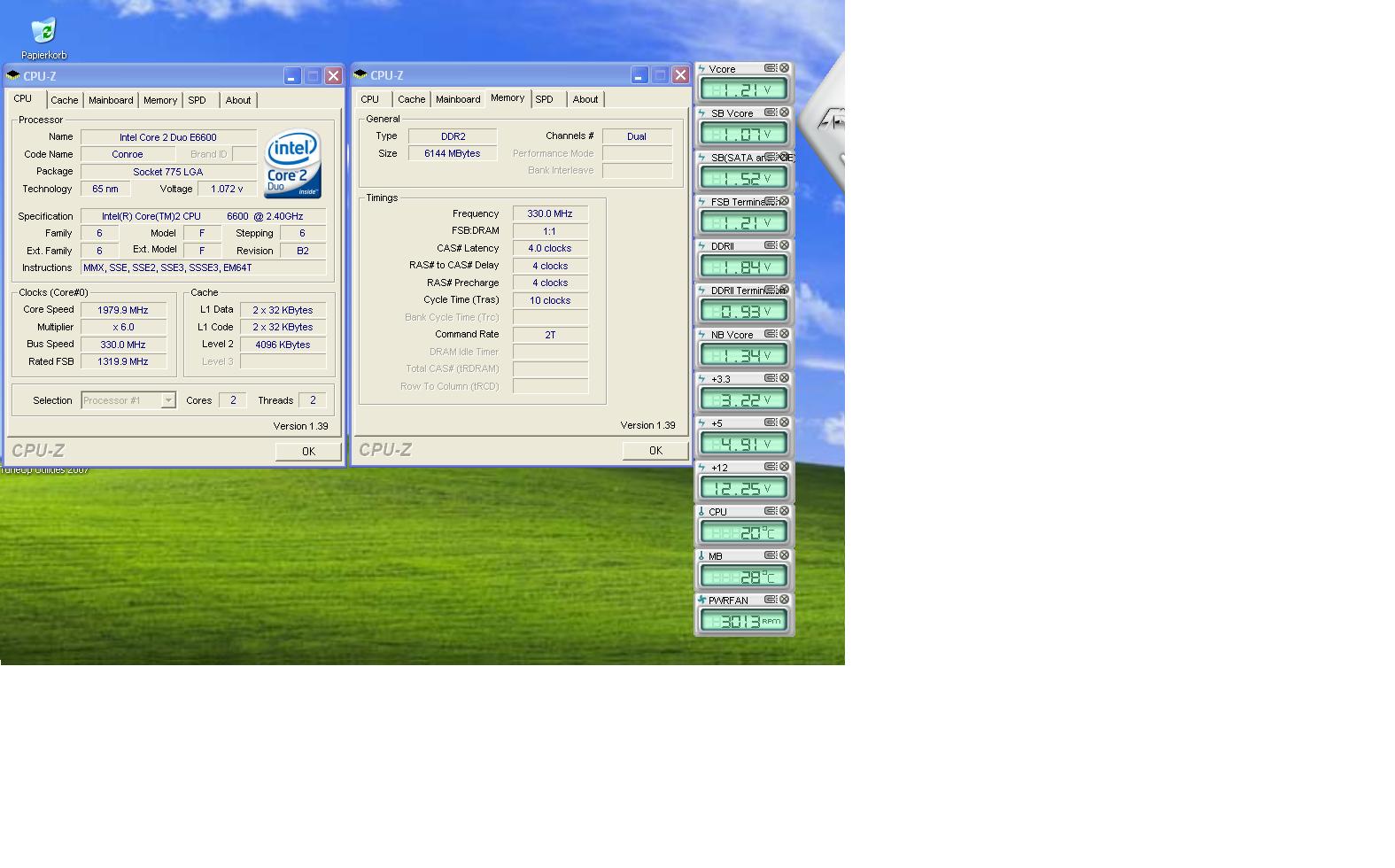Close the DDRII voltage panel
This screenshot has height=868, width=1395.
click(x=784, y=245)
